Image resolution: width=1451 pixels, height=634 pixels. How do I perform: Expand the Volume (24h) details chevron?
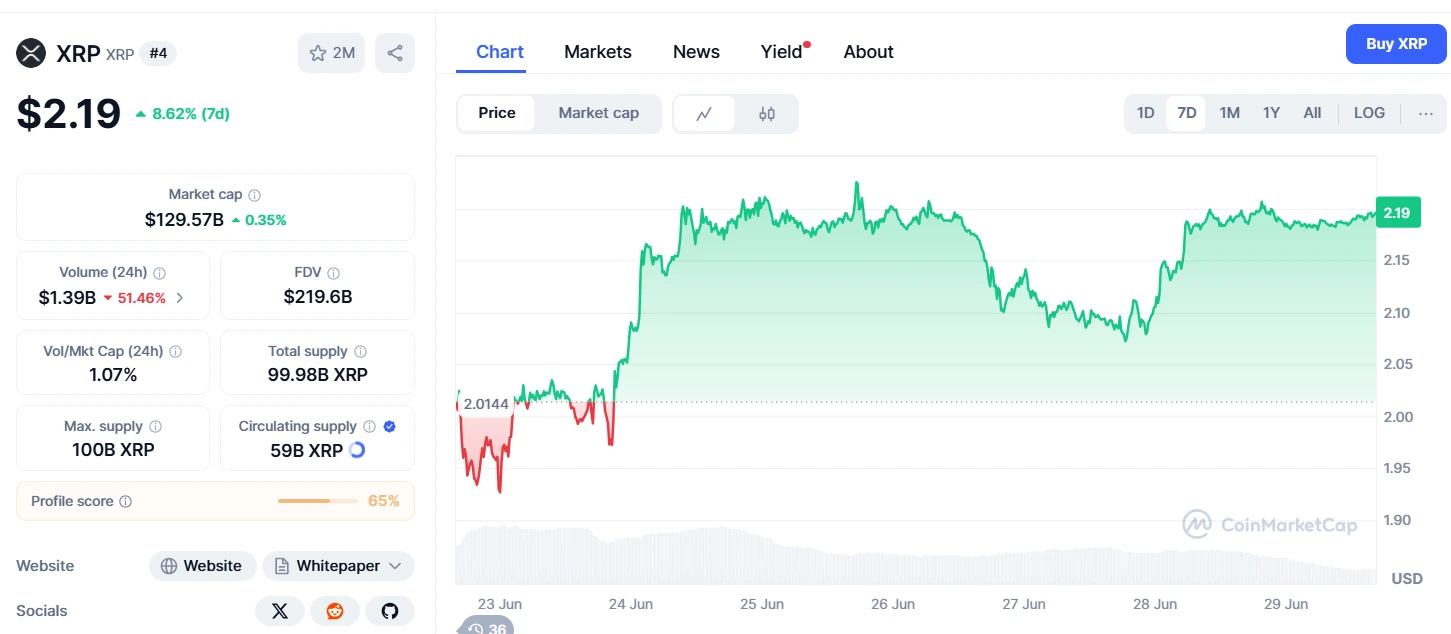click(178, 296)
